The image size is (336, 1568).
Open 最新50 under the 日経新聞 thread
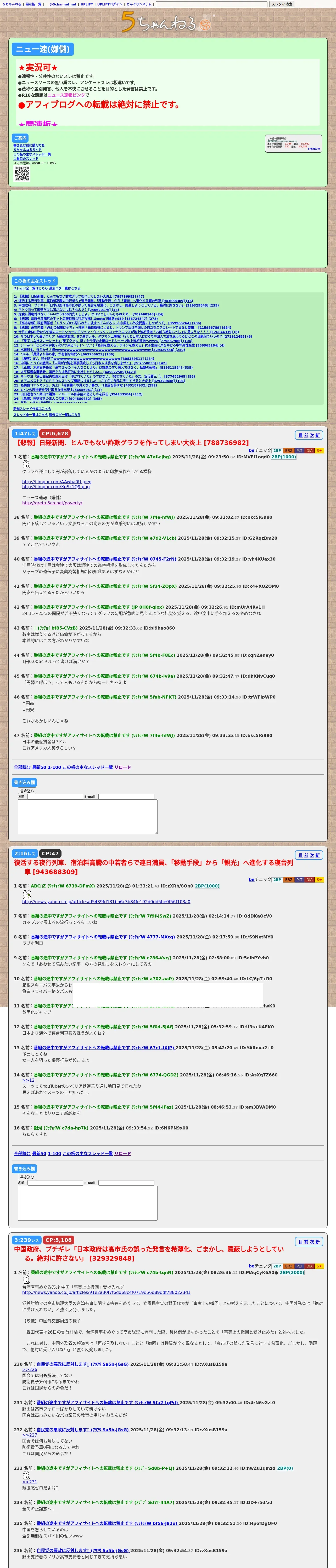click(39, 767)
